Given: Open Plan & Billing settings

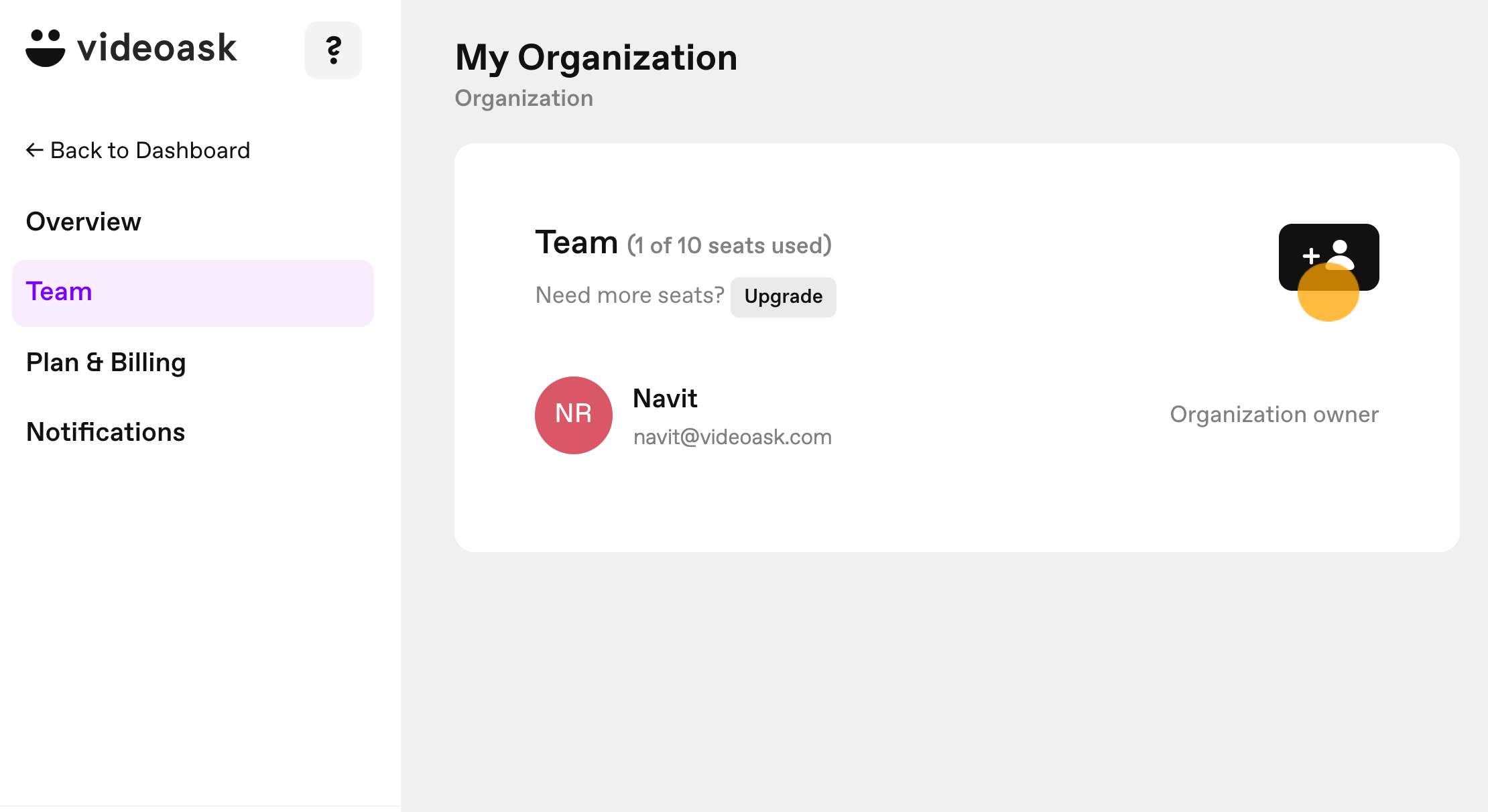Looking at the screenshot, I should tap(106, 362).
